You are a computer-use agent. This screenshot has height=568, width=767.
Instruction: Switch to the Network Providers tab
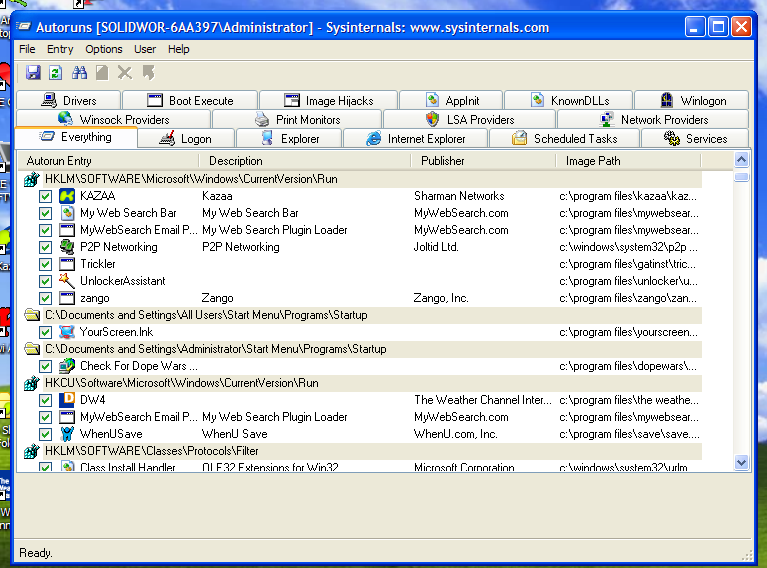[654, 119]
